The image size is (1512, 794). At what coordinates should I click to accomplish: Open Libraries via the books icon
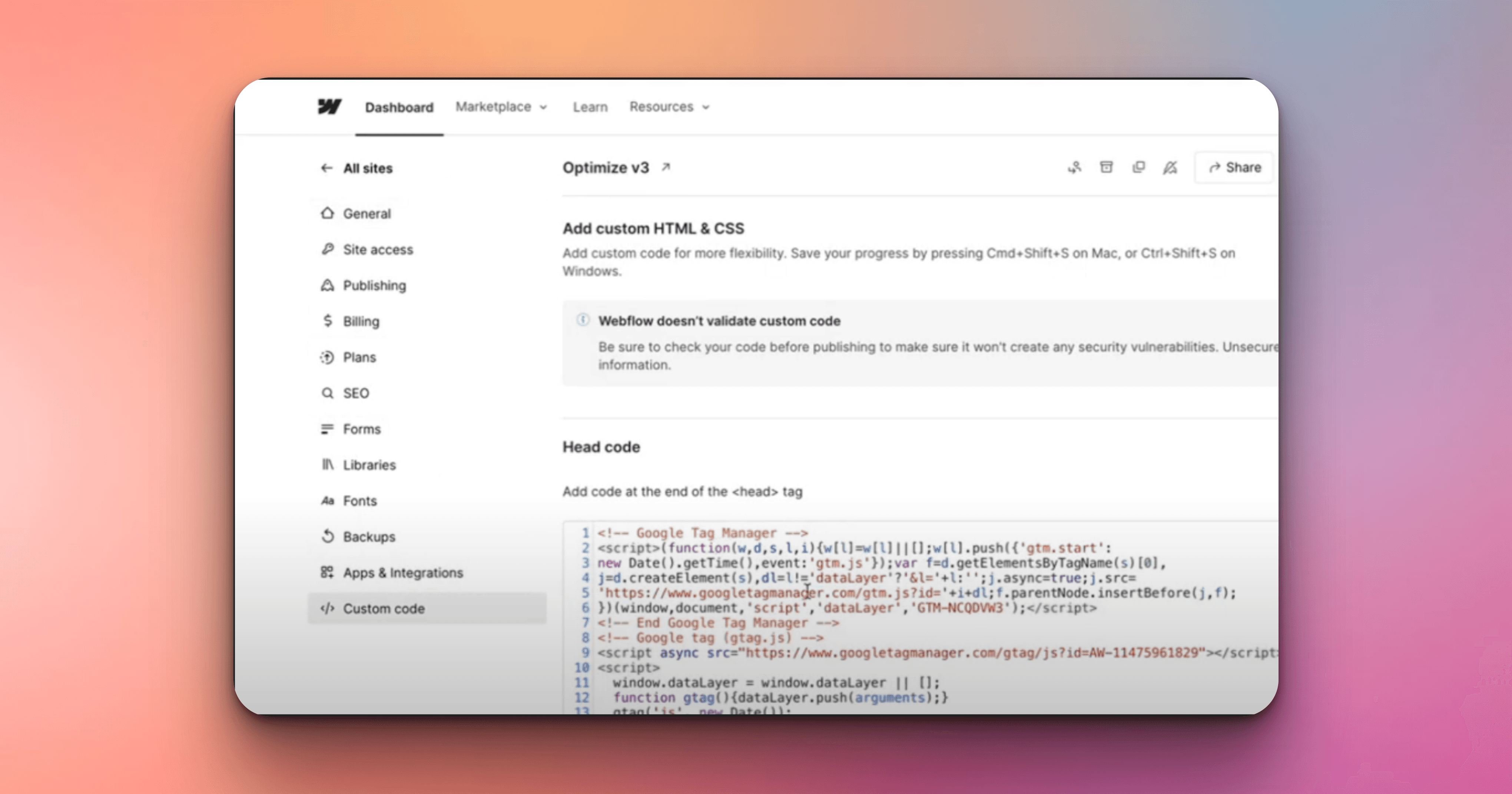pyautogui.click(x=328, y=464)
